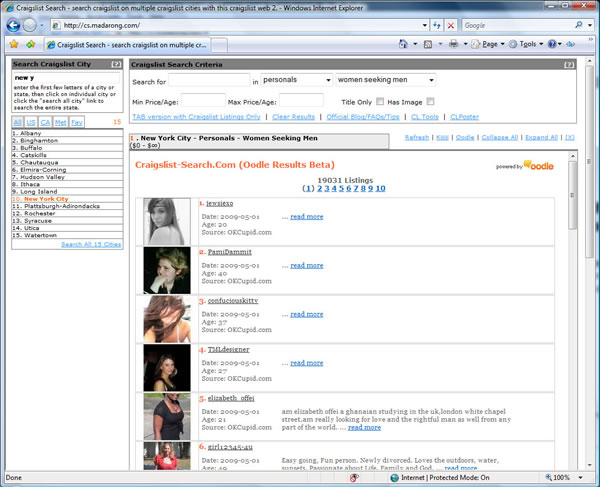
Task: Stop page loading with the red X icon
Action: pos(453,25)
